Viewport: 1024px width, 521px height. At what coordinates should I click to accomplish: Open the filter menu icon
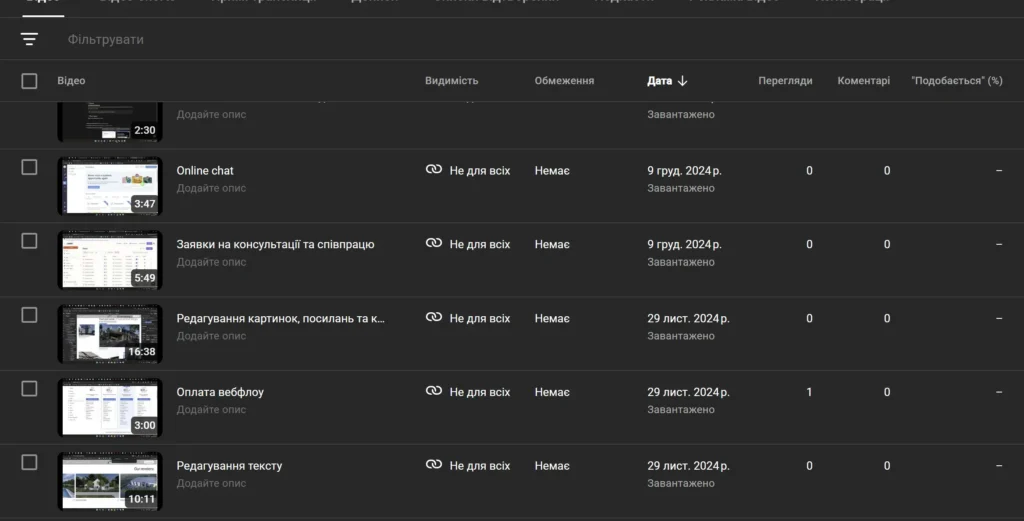(29, 39)
